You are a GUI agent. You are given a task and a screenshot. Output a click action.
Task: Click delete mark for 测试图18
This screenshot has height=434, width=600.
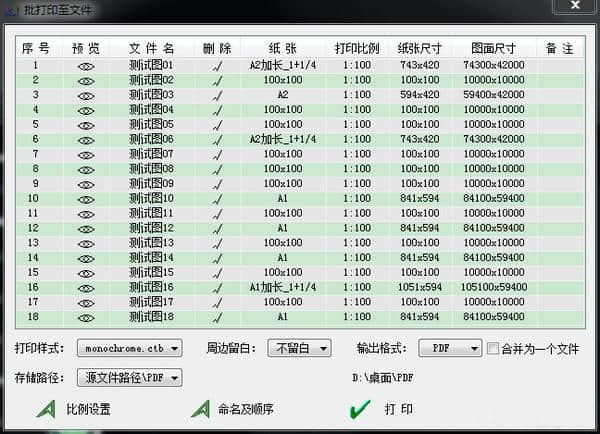217,318
